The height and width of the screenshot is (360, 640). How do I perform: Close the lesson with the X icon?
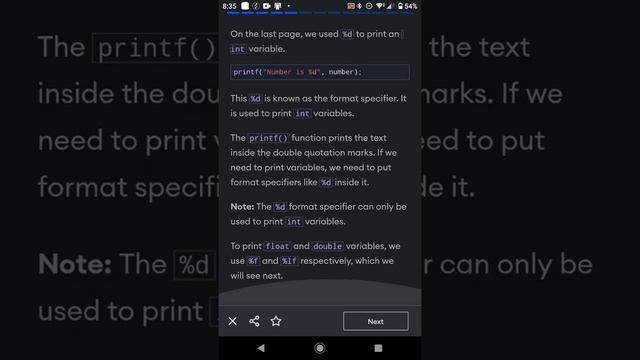click(233, 321)
